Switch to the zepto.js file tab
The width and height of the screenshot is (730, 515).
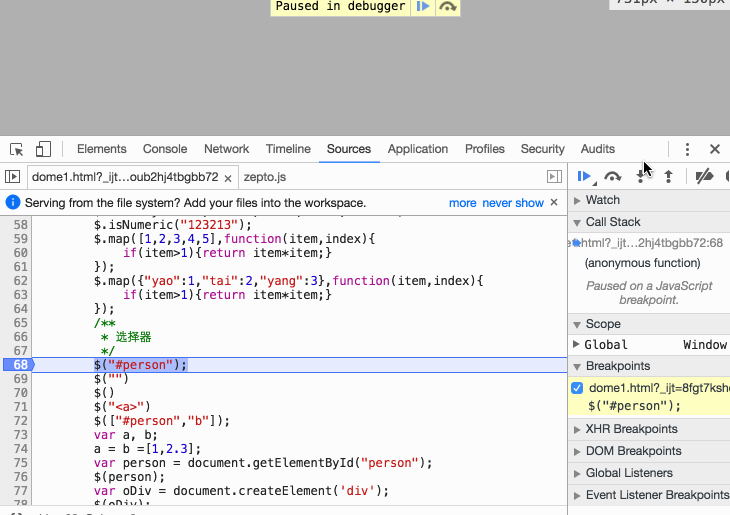coord(265,177)
